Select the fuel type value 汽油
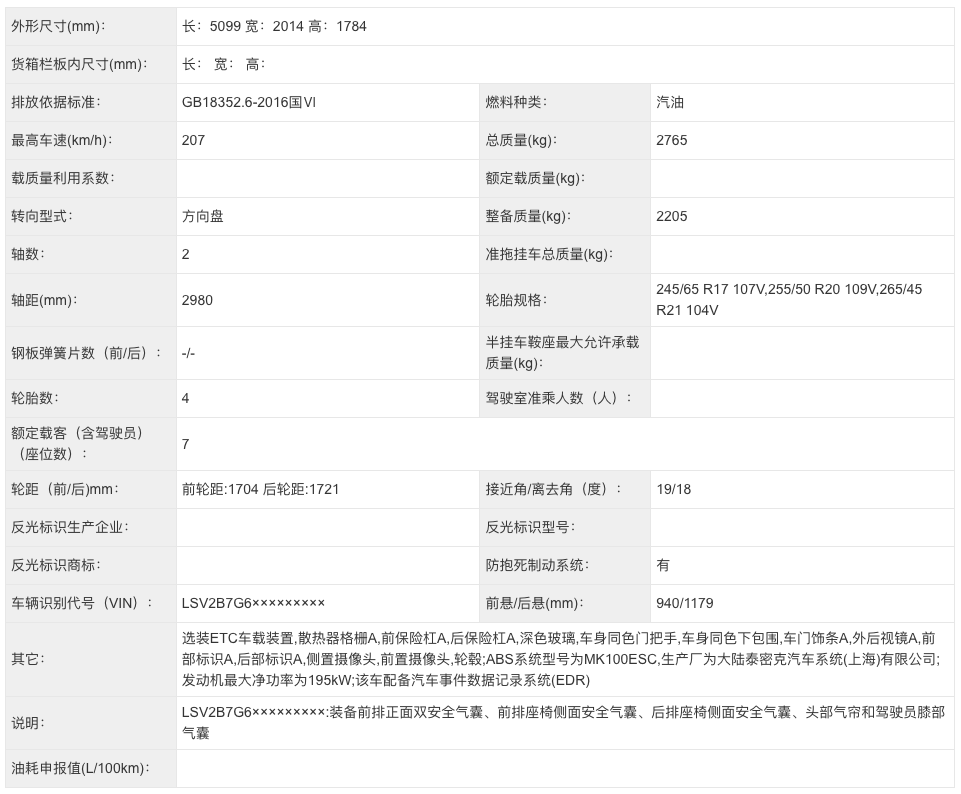 click(670, 102)
